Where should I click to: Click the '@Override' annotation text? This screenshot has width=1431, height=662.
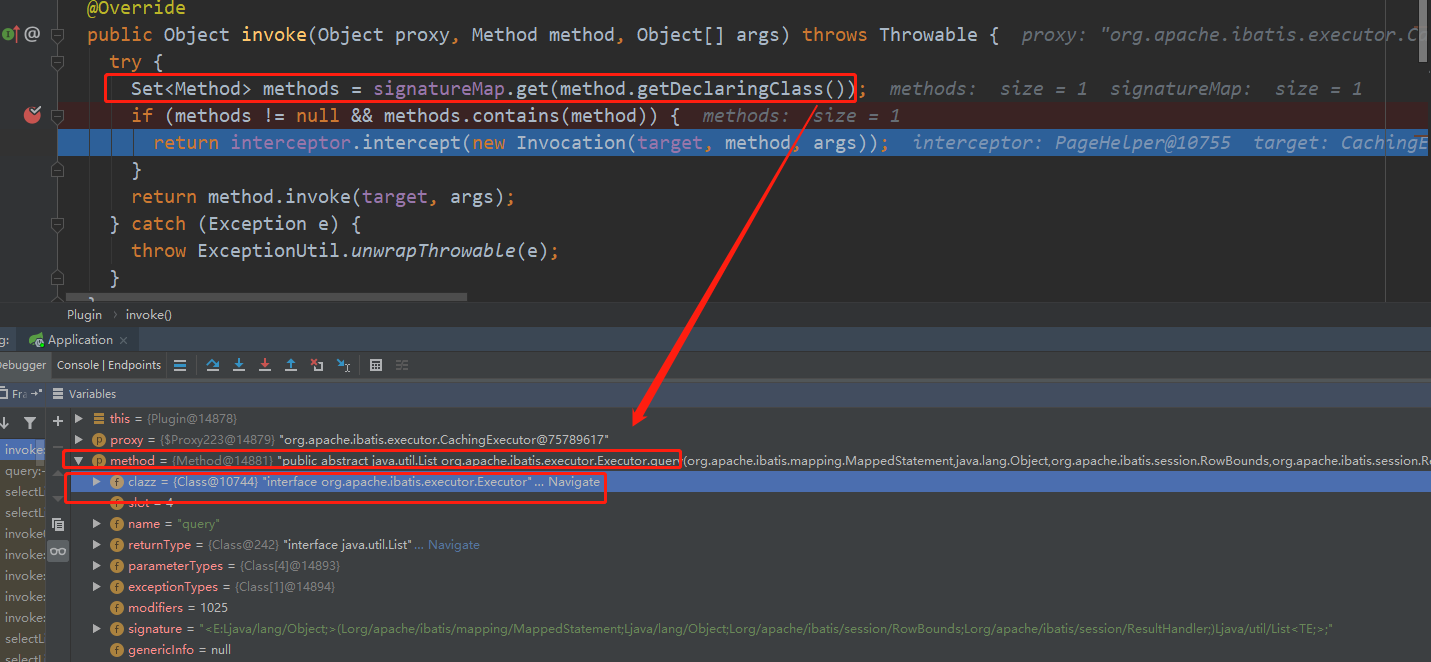[x=136, y=8]
